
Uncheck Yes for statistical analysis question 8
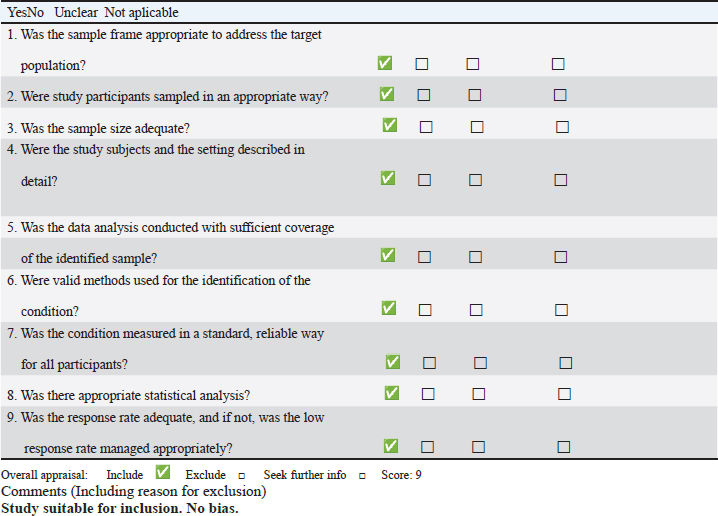392,393
